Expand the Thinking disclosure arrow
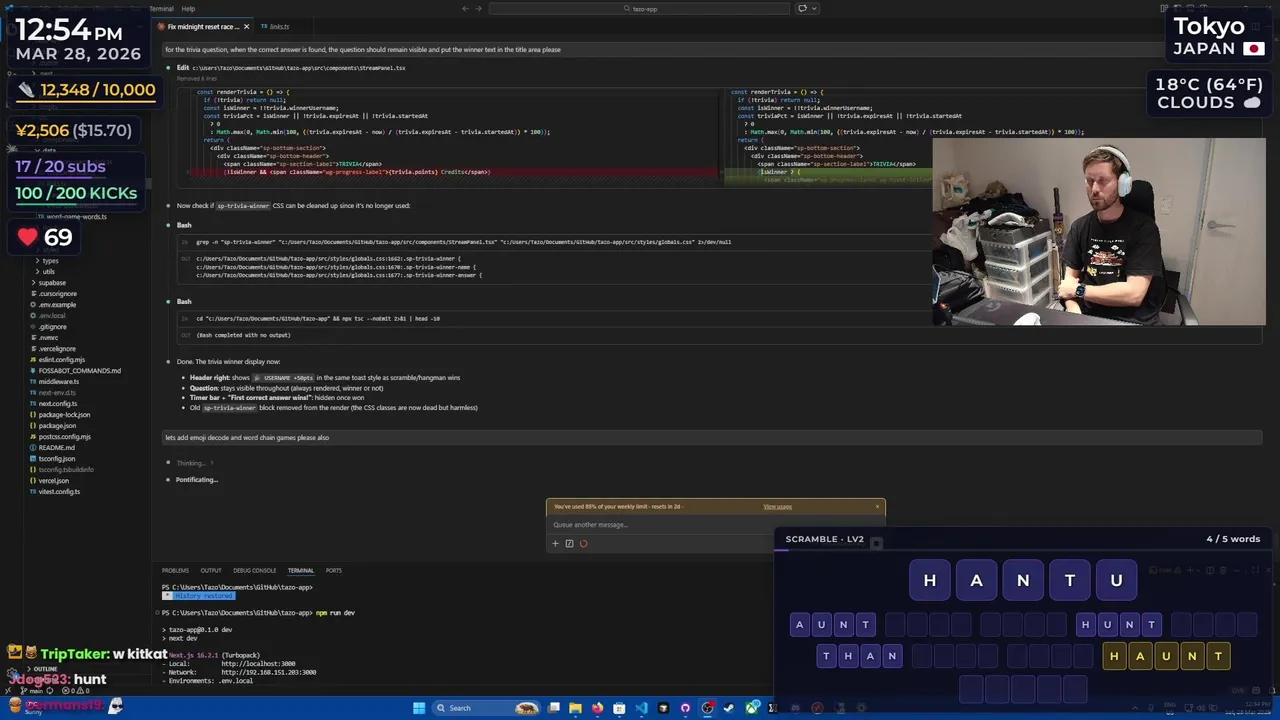 click(x=212, y=463)
